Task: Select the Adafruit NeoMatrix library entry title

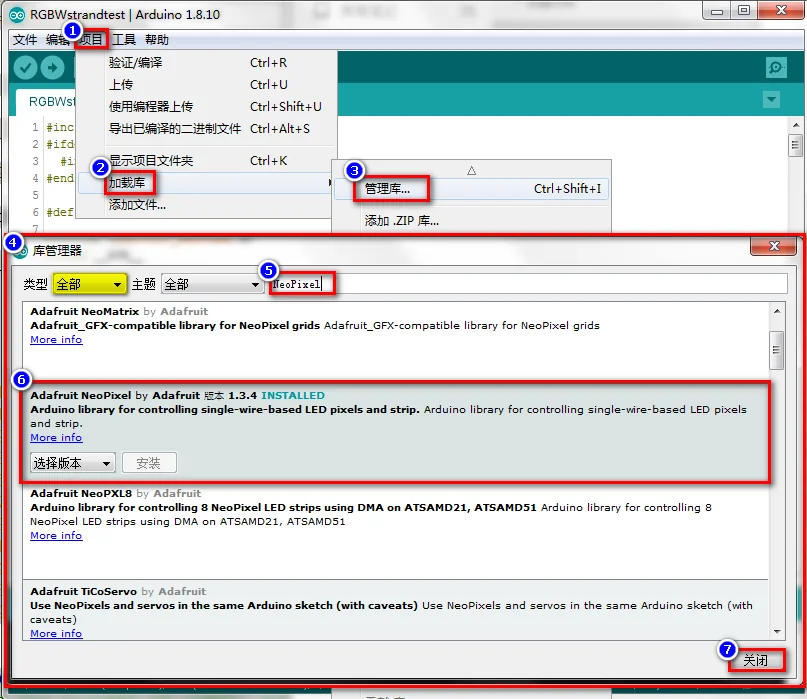Action: (x=84, y=311)
